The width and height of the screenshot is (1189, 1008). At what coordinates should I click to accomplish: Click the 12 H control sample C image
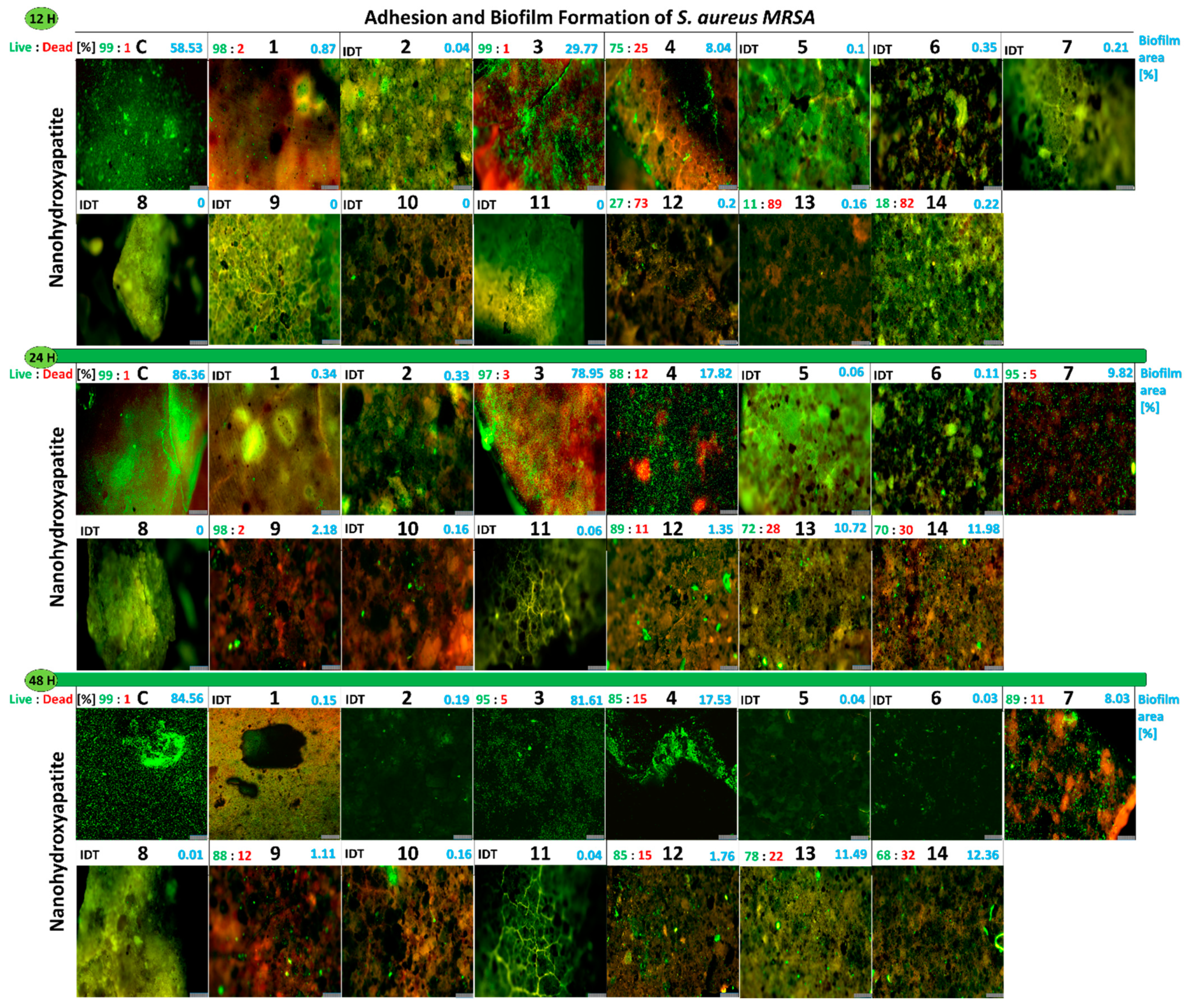click(142, 124)
